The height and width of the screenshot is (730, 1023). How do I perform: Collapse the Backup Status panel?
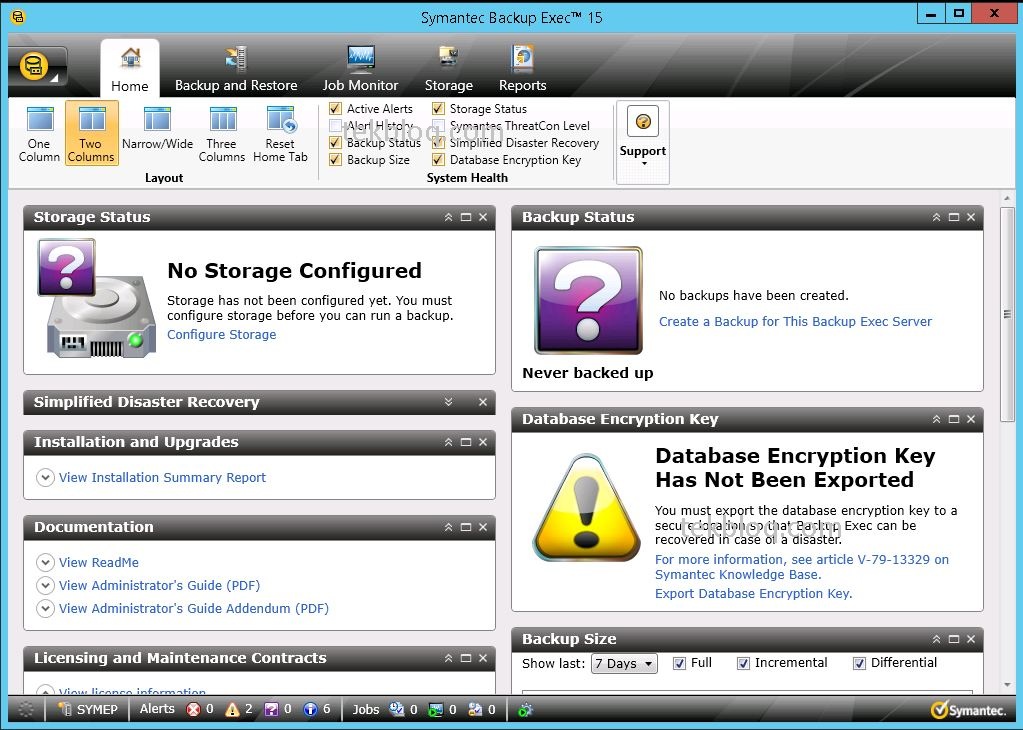click(936, 217)
